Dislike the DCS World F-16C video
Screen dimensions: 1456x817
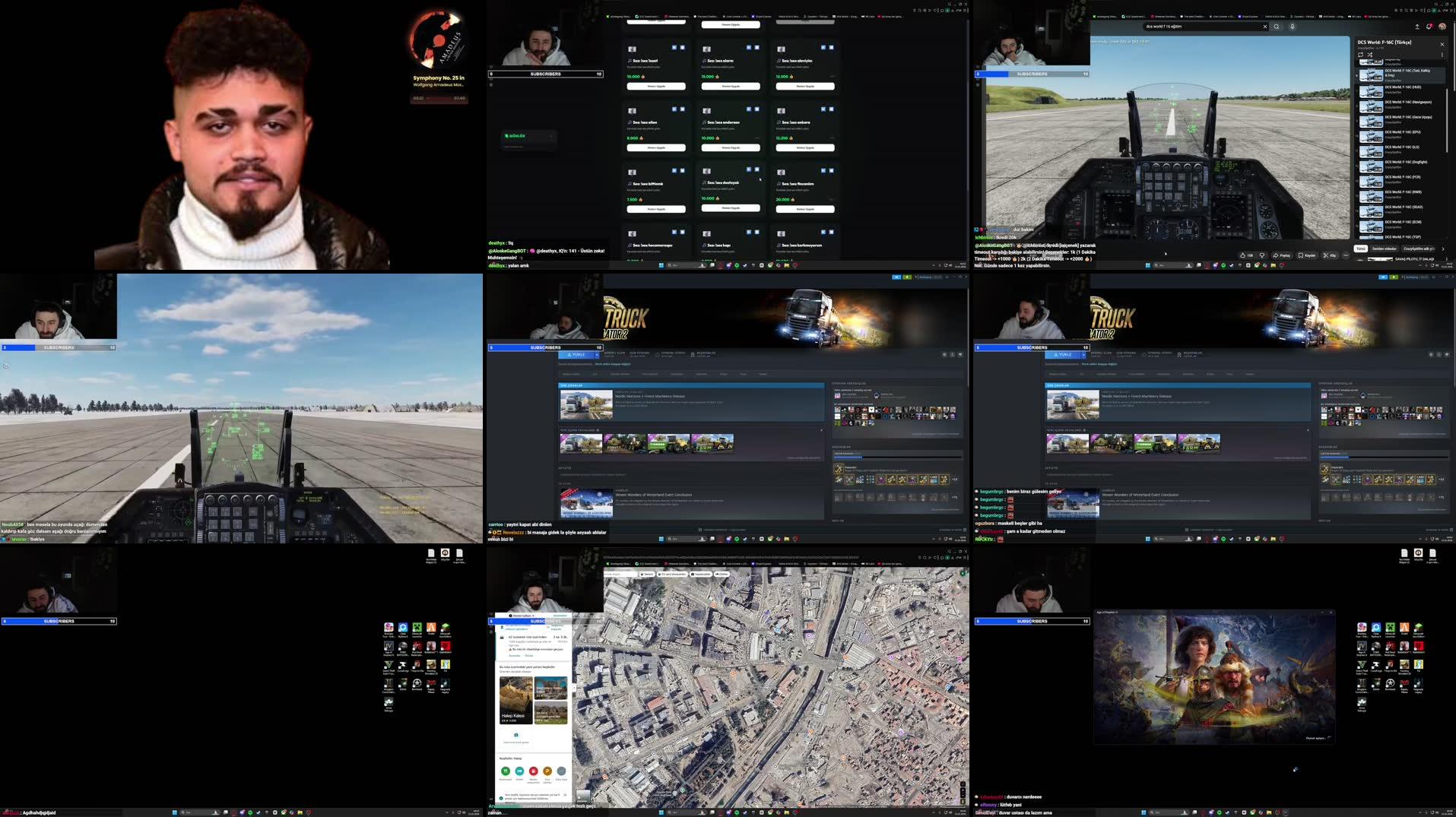click(x=1262, y=255)
